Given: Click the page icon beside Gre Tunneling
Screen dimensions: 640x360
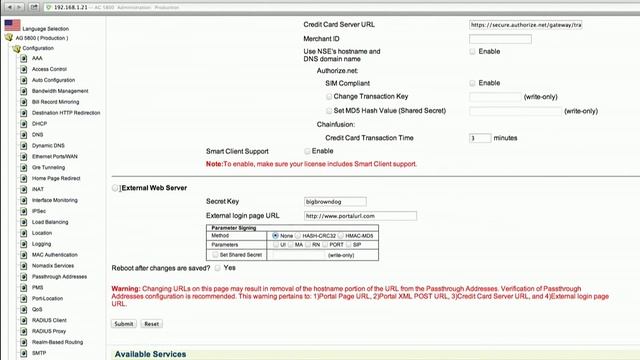Looking at the screenshot, I should (x=24, y=168).
